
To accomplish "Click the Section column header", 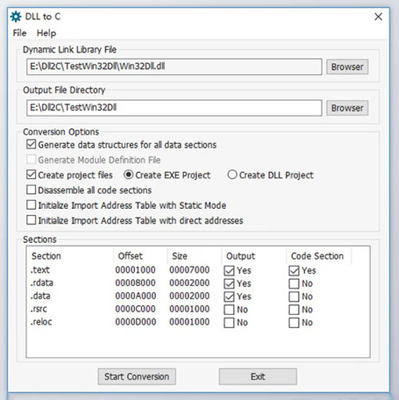I will [46, 256].
